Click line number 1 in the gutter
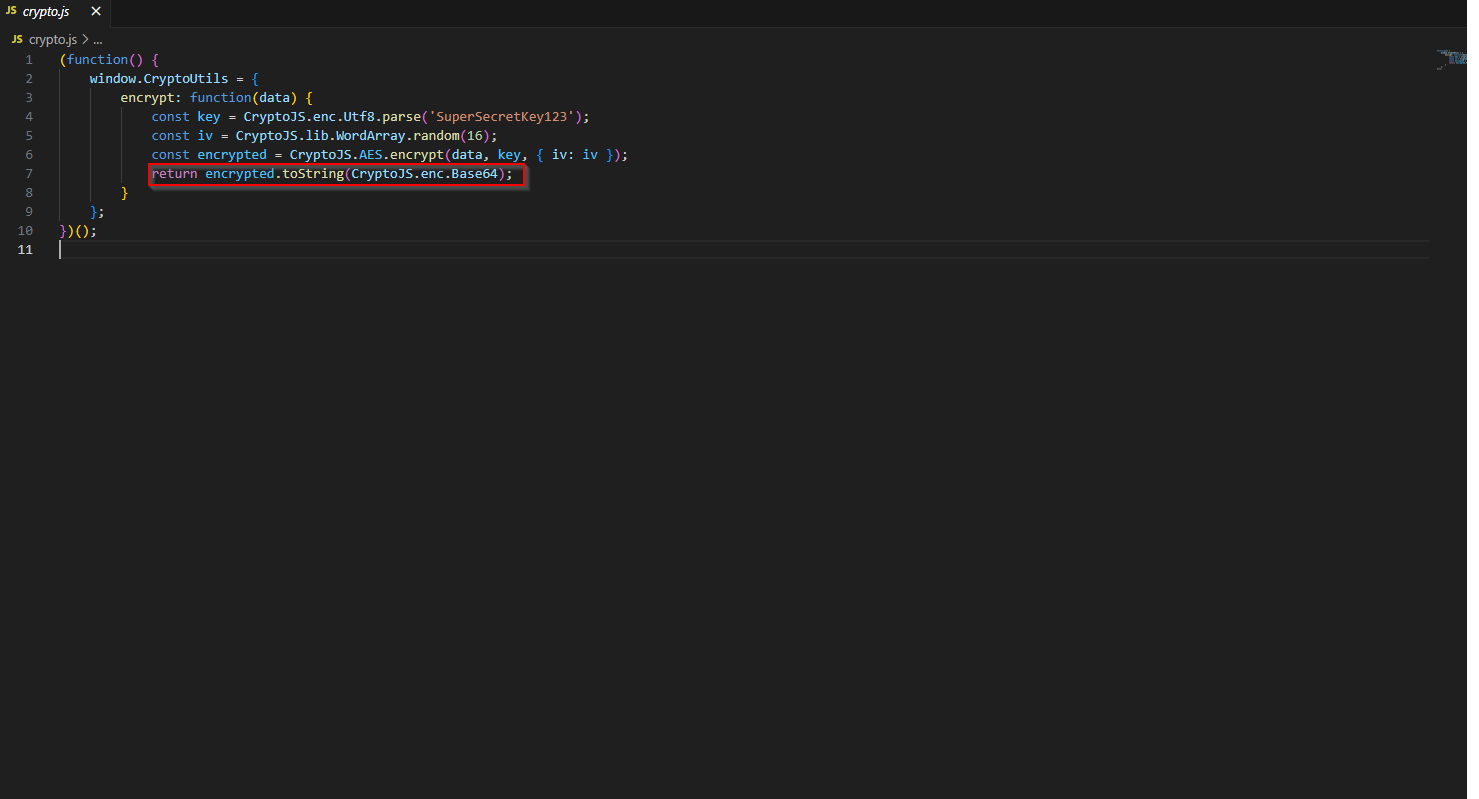The width and height of the screenshot is (1479, 799). [x=29, y=60]
